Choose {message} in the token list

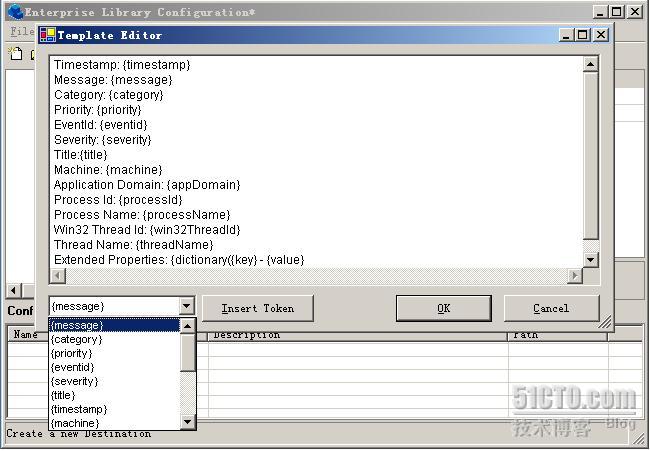click(x=115, y=325)
